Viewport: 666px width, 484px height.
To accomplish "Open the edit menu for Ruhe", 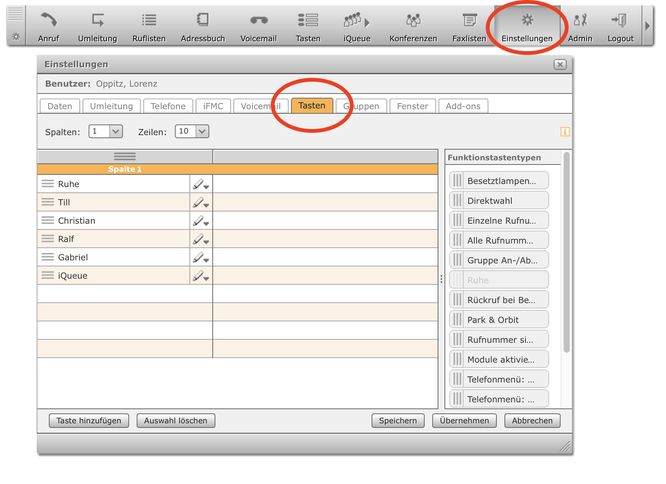I will click(x=201, y=184).
